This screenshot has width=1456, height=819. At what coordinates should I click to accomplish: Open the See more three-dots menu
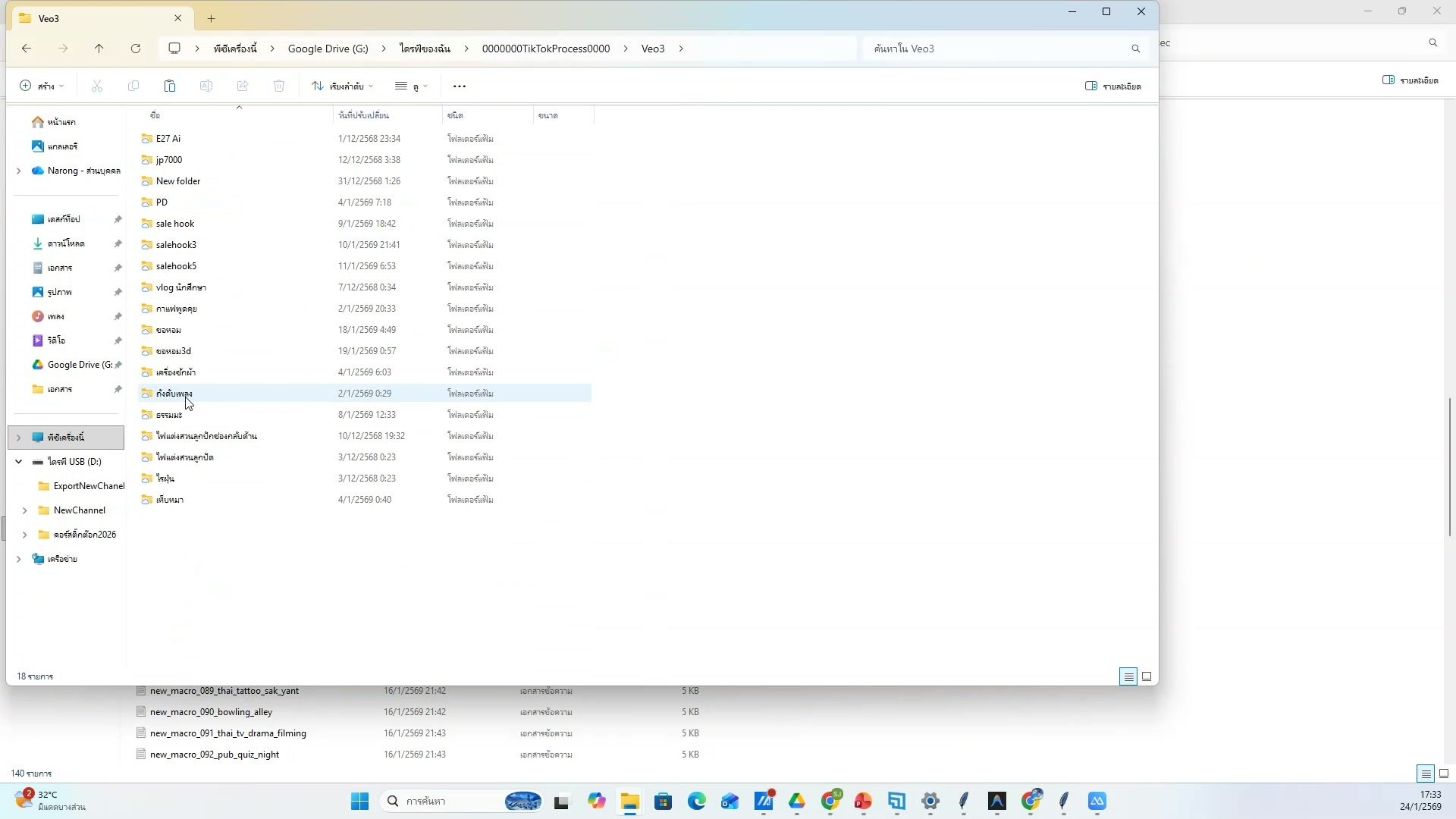[x=460, y=86]
